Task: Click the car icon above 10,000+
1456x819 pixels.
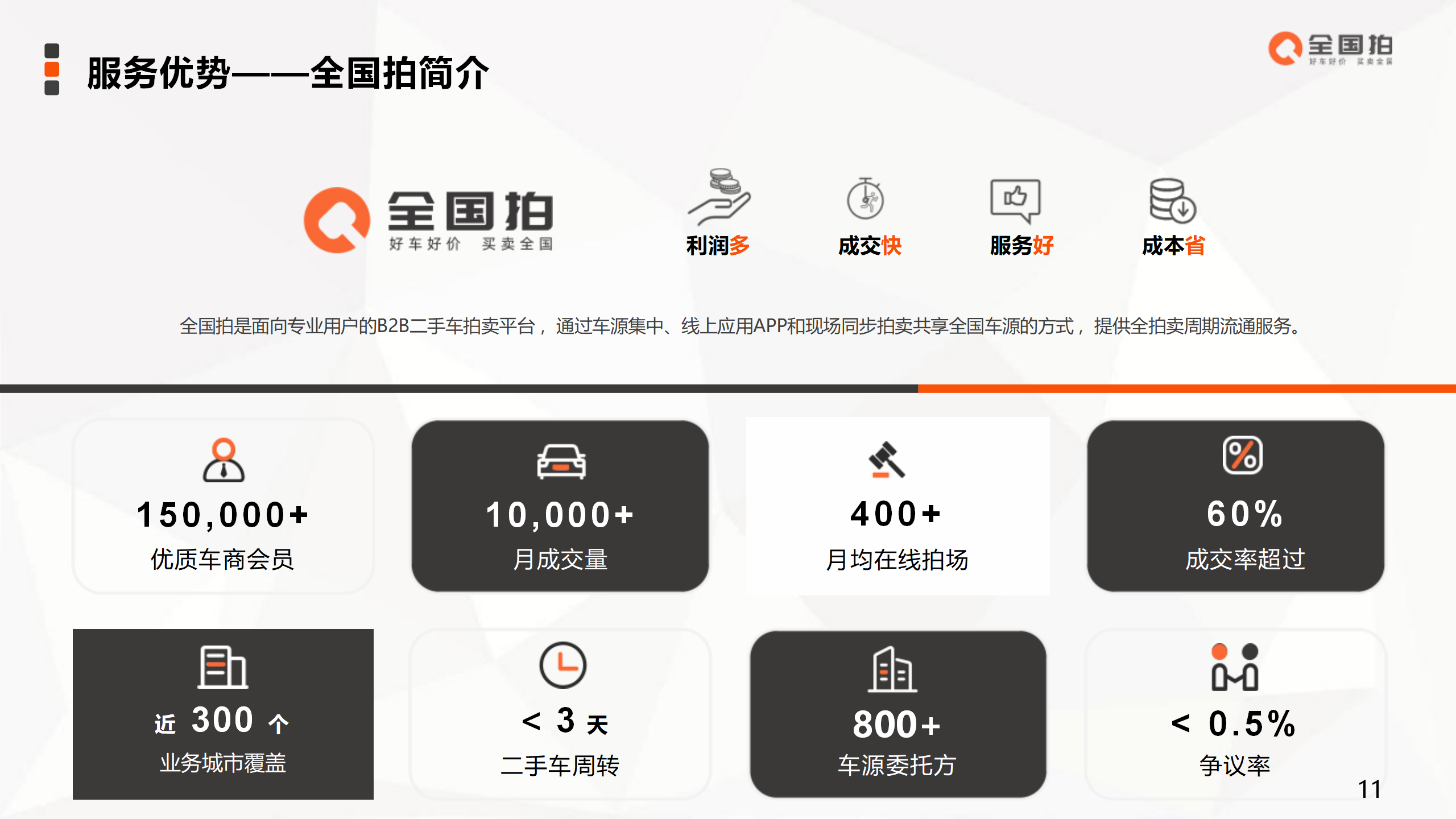Action: [x=561, y=461]
